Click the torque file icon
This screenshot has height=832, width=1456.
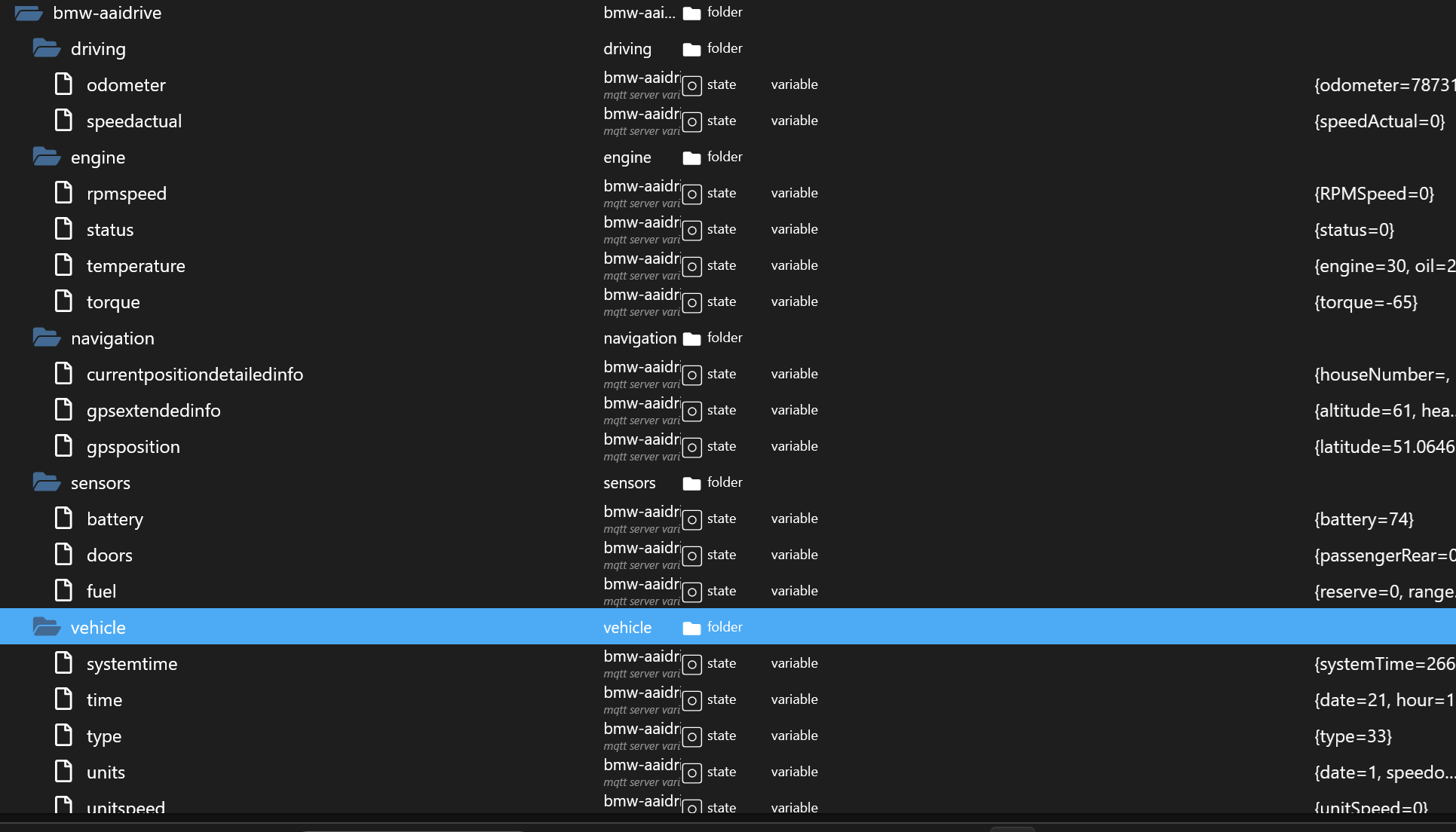point(64,301)
